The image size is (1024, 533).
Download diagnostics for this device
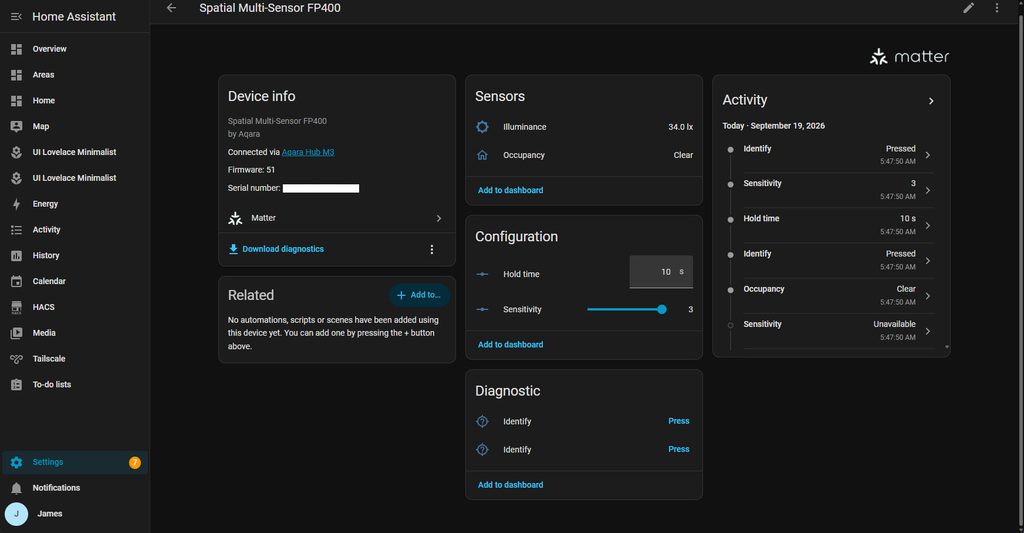276,249
